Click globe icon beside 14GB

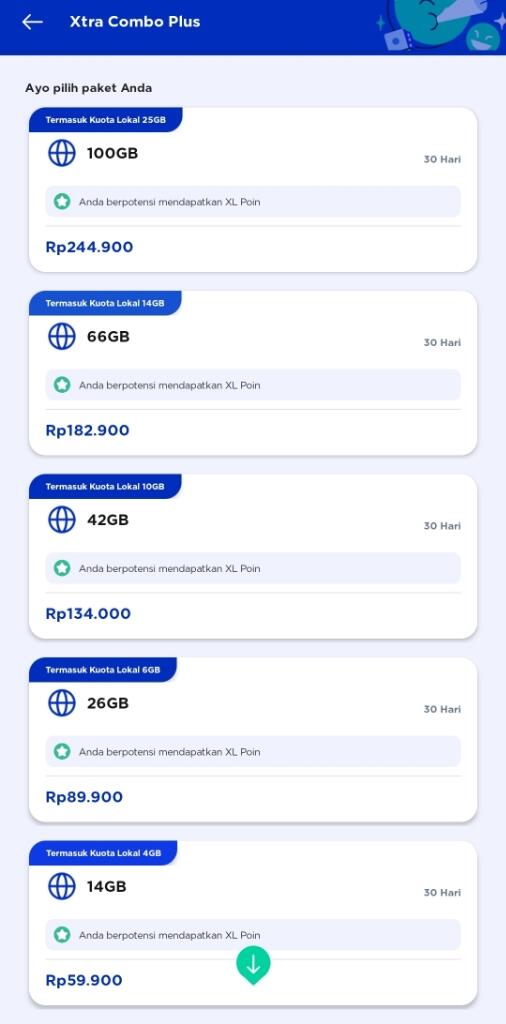(62, 886)
